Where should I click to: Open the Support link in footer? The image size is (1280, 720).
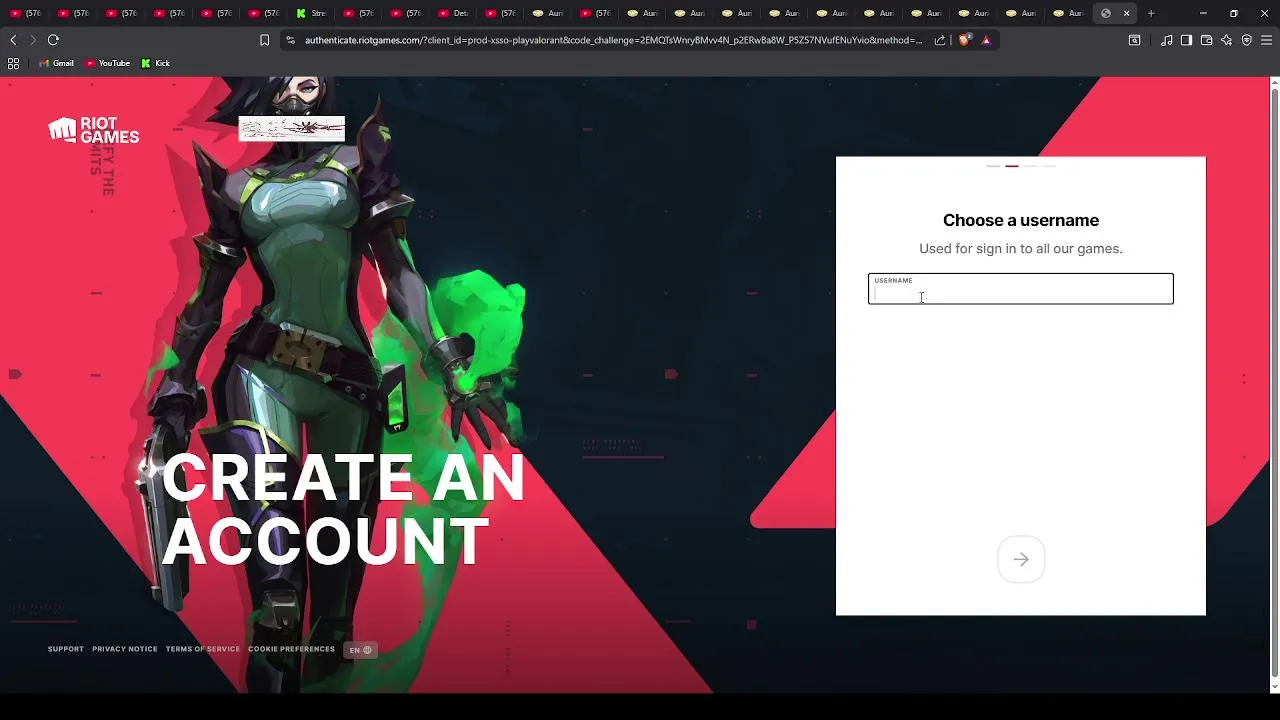(x=66, y=649)
